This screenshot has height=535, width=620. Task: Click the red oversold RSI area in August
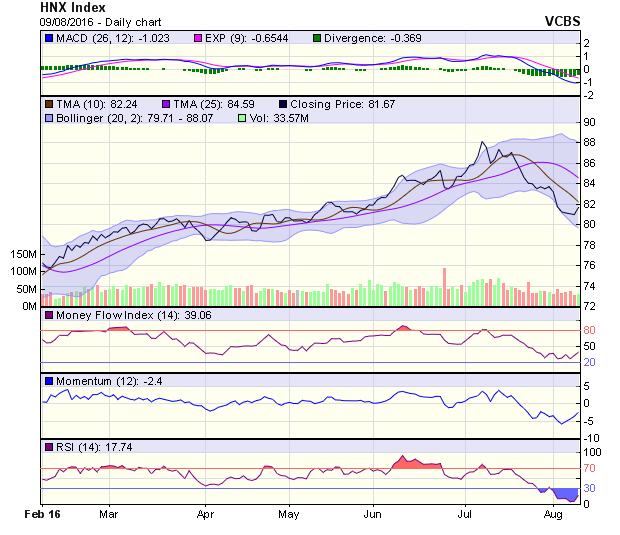pos(568,495)
